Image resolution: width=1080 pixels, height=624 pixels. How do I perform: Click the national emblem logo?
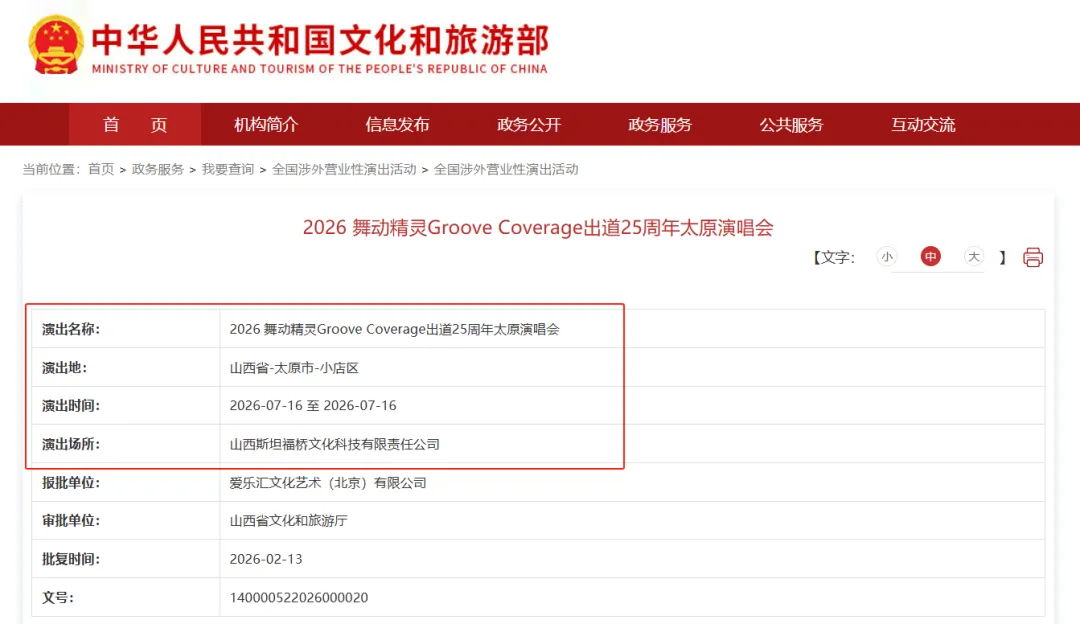(x=56, y=45)
